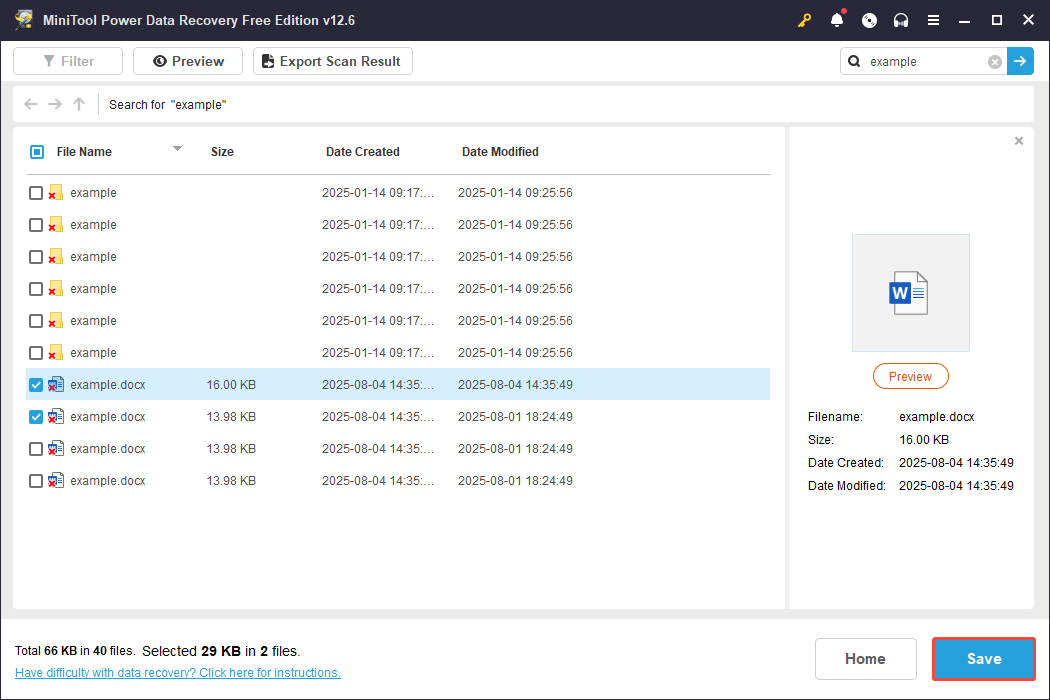Click the Word icon of last example.docx row
The image size is (1050, 700).
[56, 481]
